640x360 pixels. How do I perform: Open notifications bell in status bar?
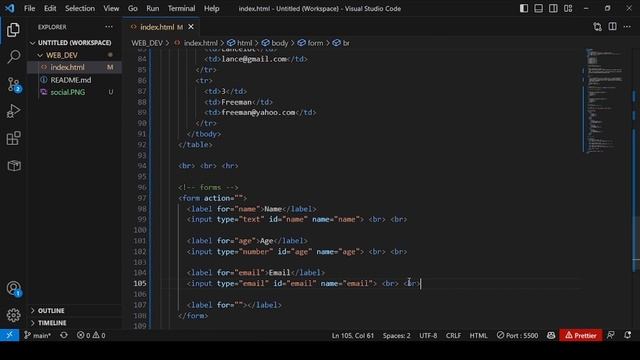point(627,335)
